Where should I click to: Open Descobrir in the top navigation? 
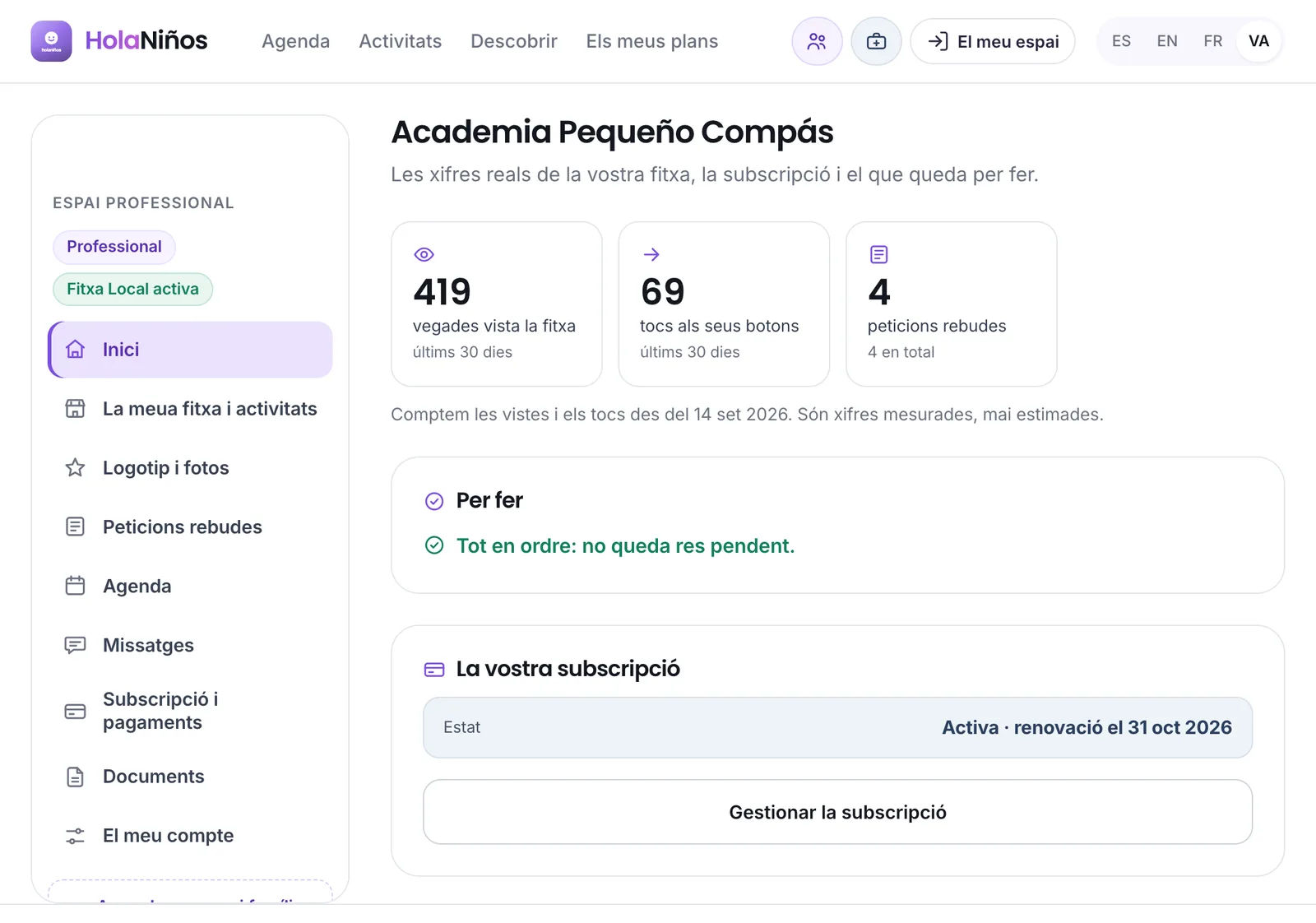514,41
